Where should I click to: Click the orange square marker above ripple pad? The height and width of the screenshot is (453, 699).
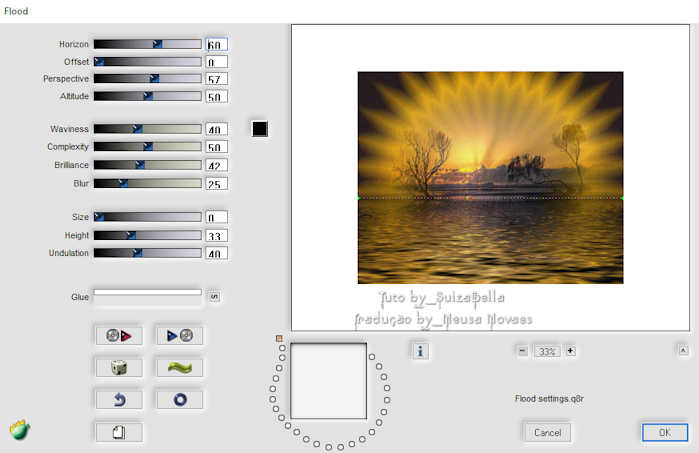(x=279, y=338)
